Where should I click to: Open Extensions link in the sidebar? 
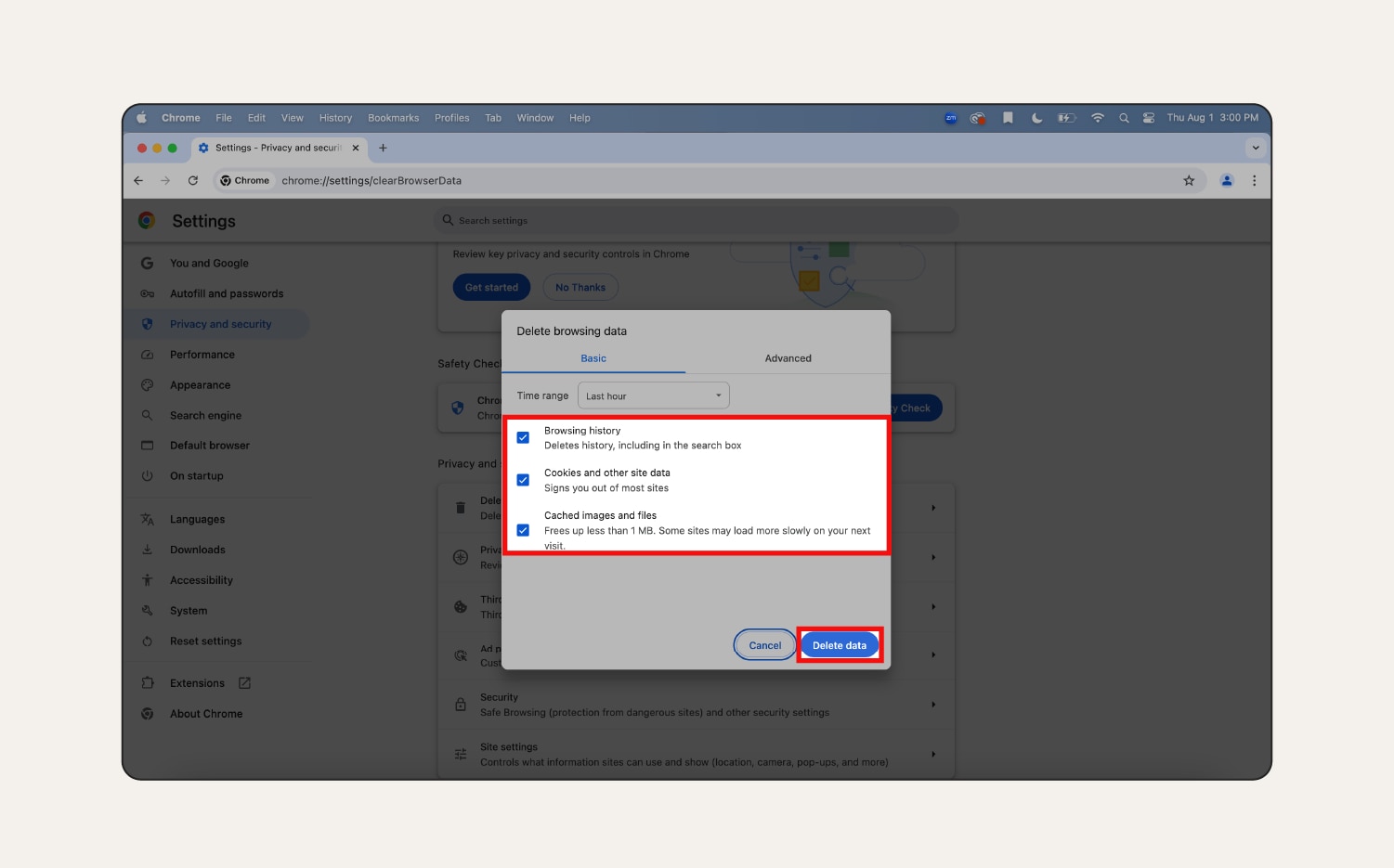pyautogui.click(x=197, y=683)
